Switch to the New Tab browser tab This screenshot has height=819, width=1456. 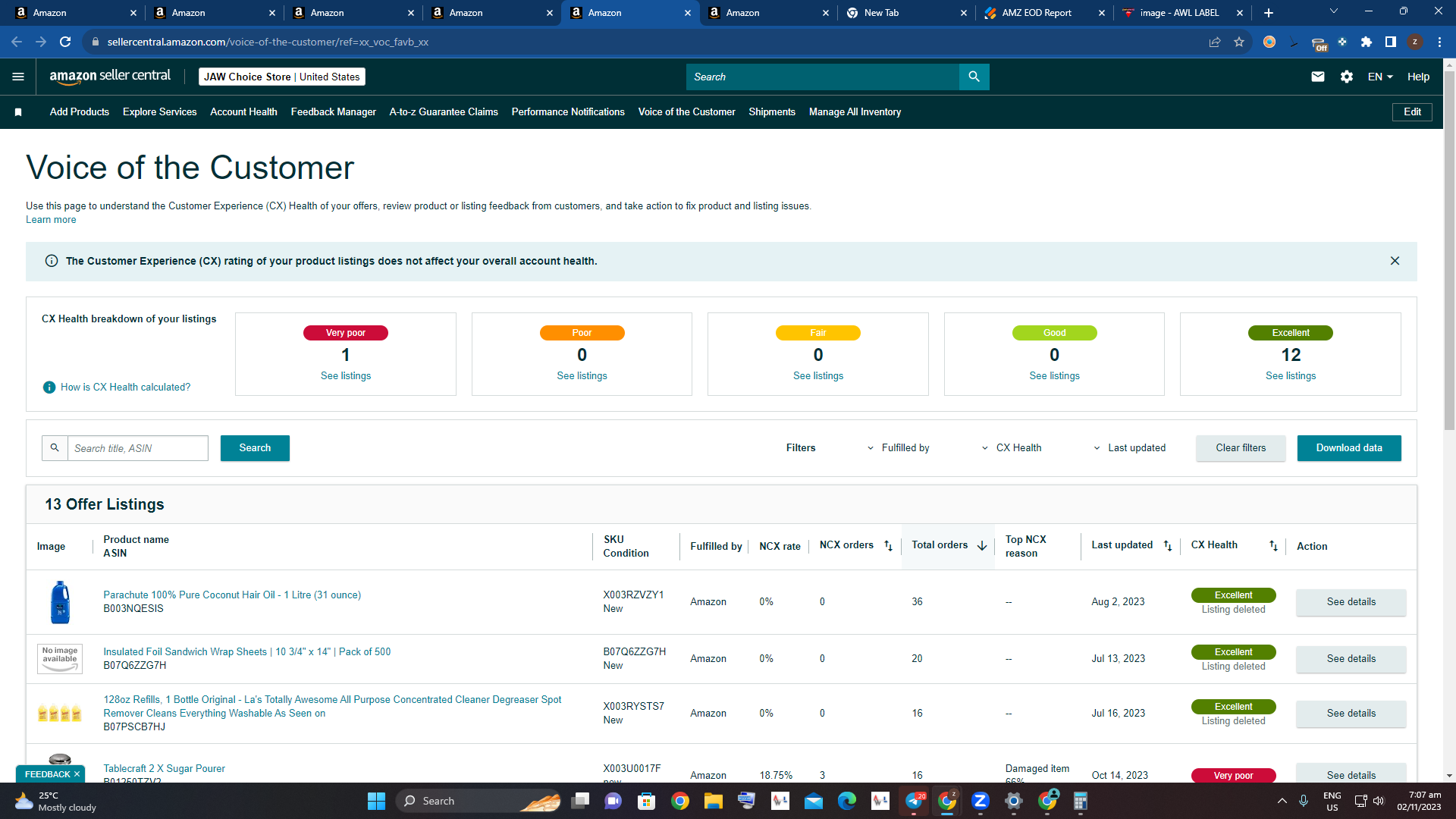pyautogui.click(x=906, y=13)
